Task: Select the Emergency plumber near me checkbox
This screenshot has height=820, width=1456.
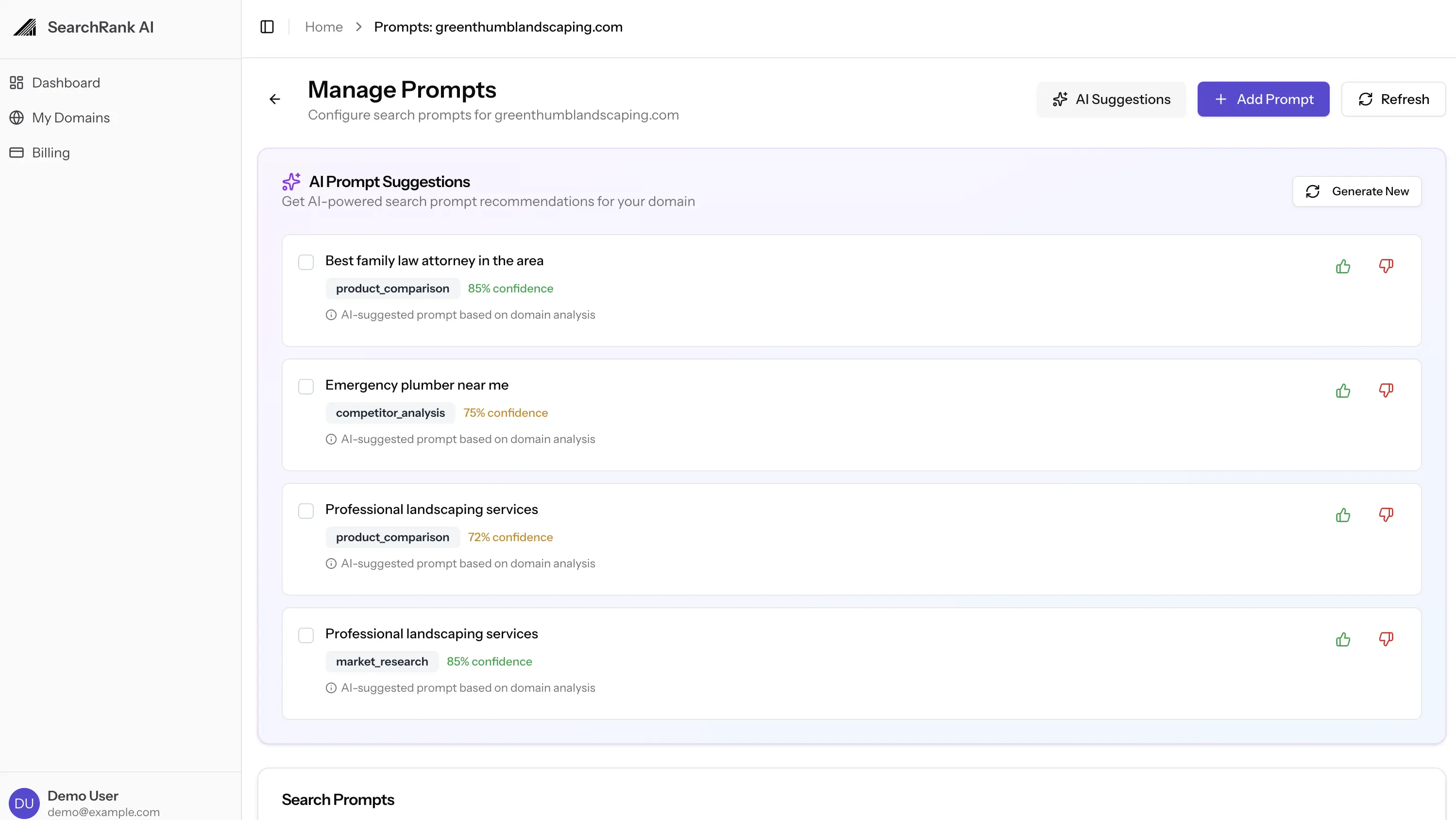Action: (x=306, y=387)
